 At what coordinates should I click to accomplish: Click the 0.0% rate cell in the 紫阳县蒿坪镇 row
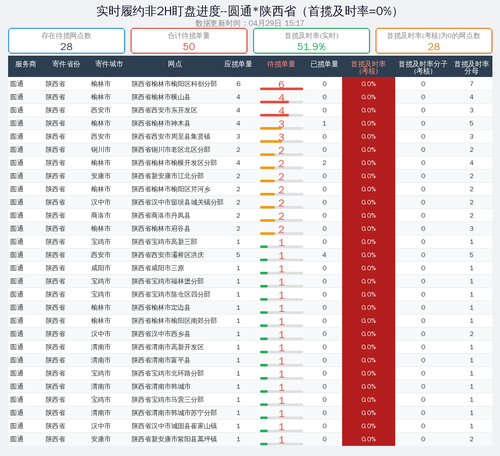tap(368, 440)
